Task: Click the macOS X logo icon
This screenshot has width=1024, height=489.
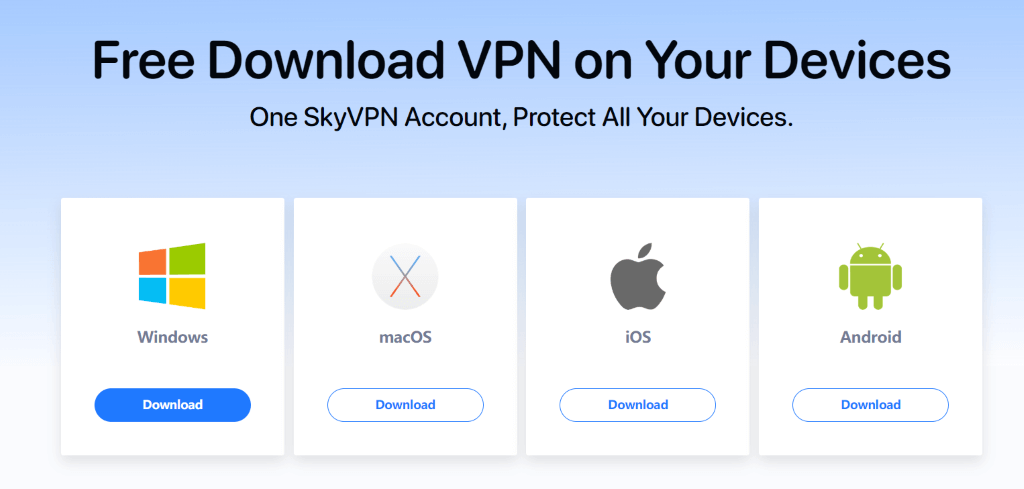Action: click(405, 277)
